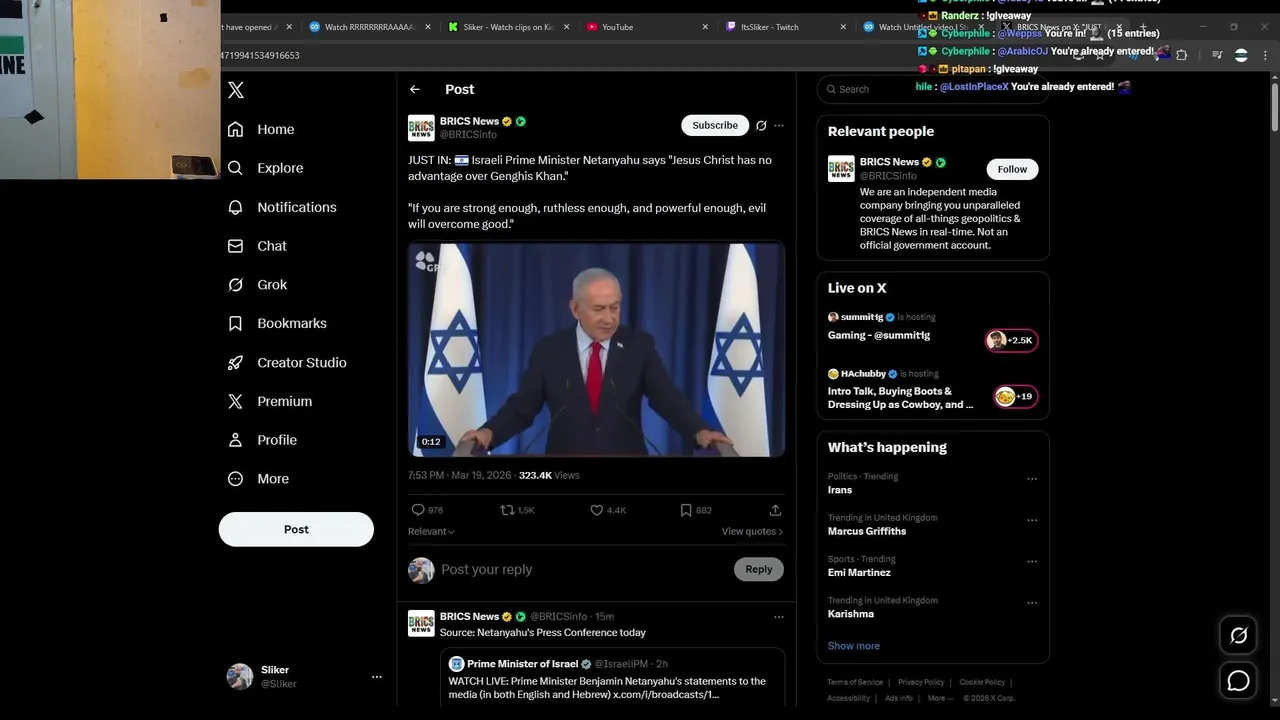
Task: Click the gray Reply button
Action: 759,569
